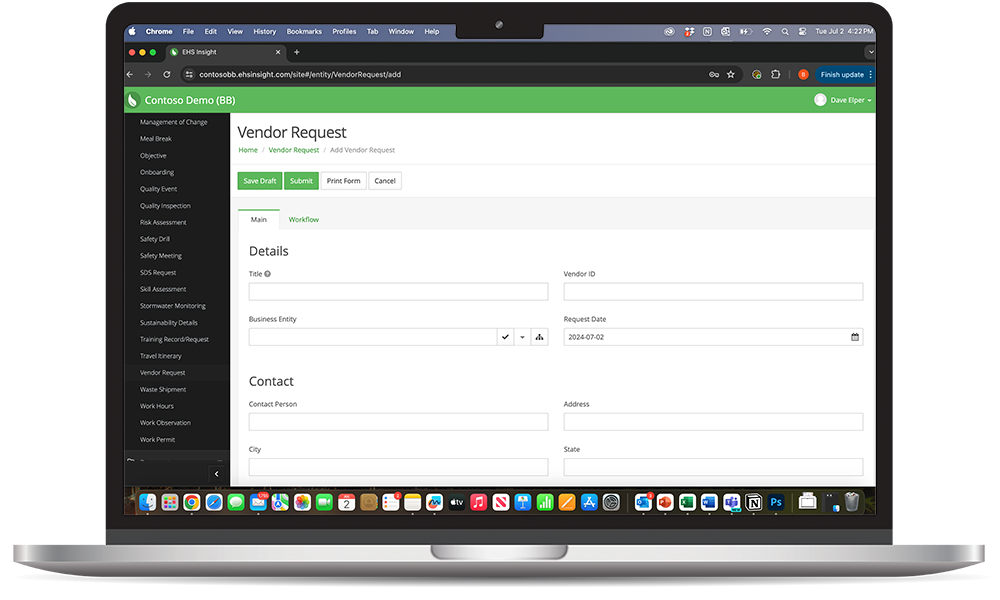Image resolution: width=1000 pixels, height=600 pixels.
Task: Open Spotlight search from the menu bar
Action: (785, 31)
